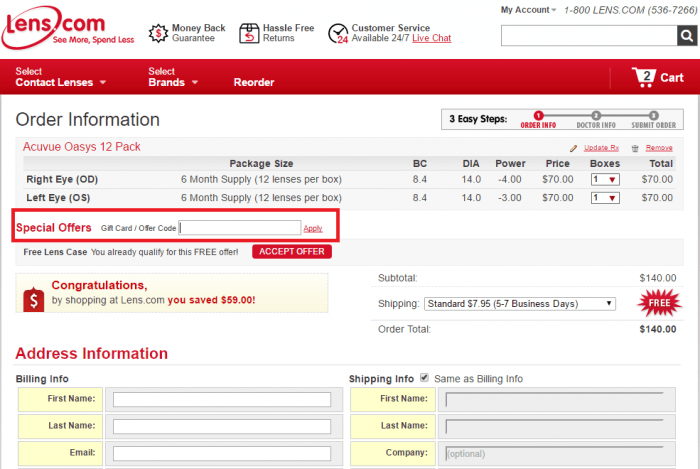The image size is (700, 469).
Task: Click the Hassle Free Returns icon
Action: coord(249,34)
